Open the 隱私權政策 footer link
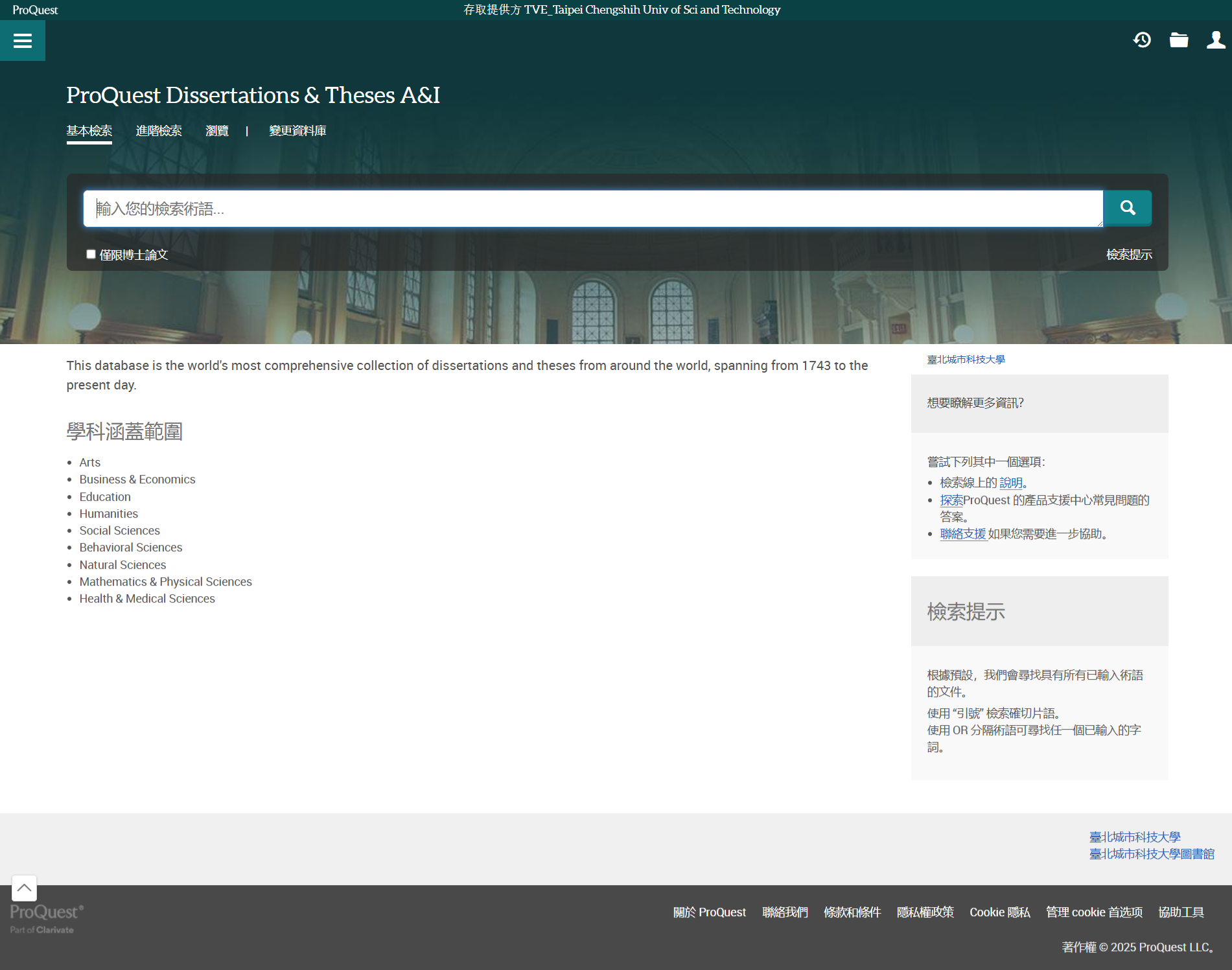 point(925,912)
